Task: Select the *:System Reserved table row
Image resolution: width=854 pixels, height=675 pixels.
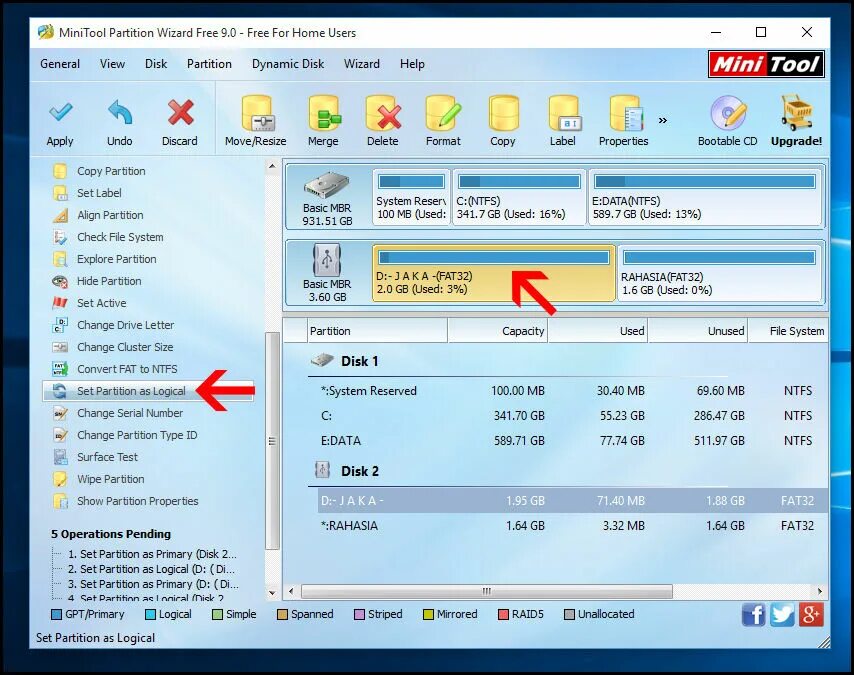Action: pyautogui.click(x=572, y=391)
